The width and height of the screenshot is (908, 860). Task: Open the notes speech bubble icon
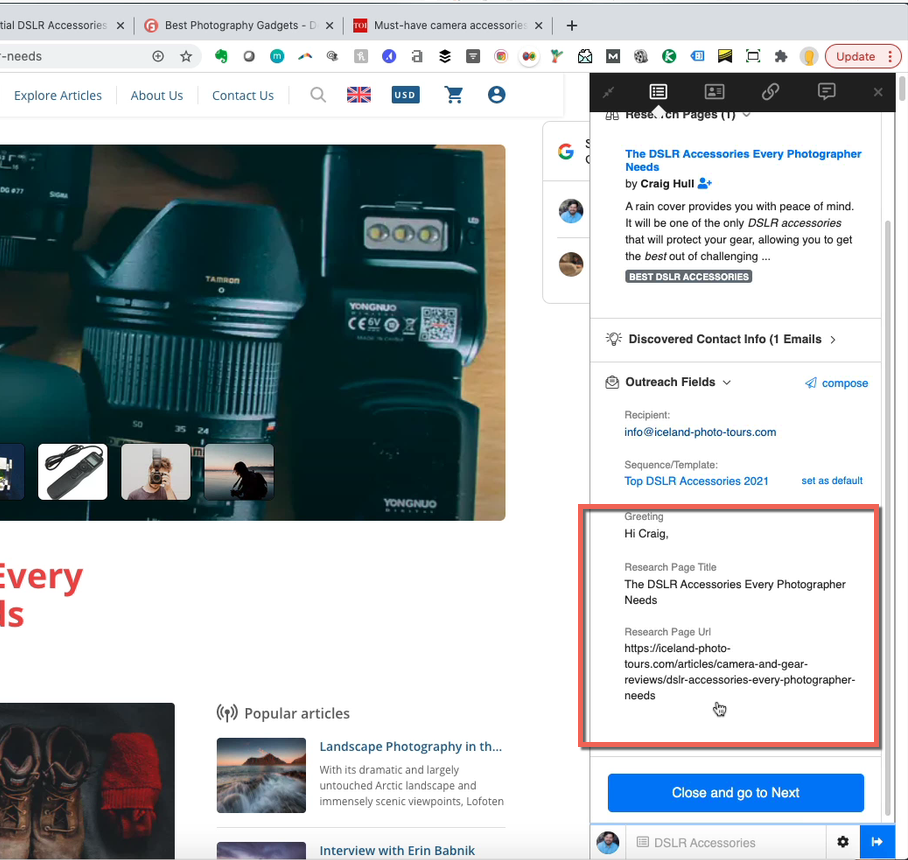click(x=826, y=92)
